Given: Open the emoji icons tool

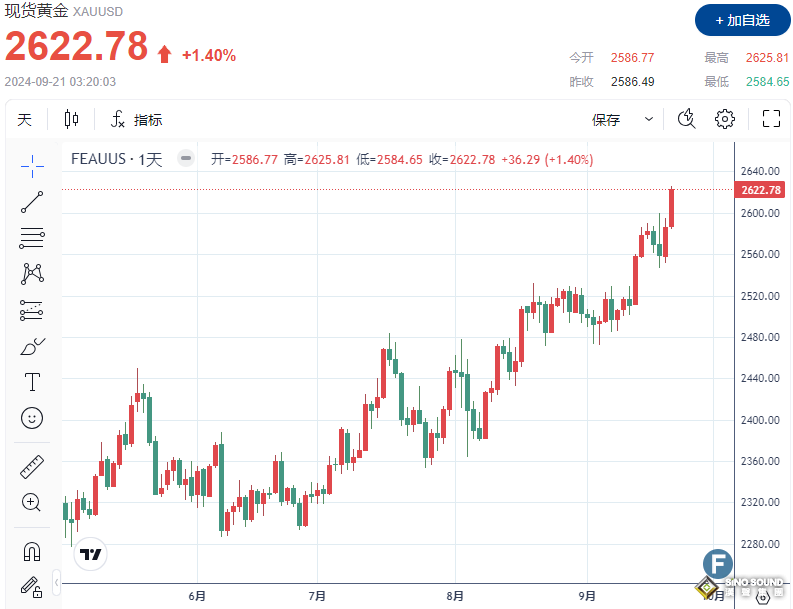Looking at the screenshot, I should click(32, 418).
